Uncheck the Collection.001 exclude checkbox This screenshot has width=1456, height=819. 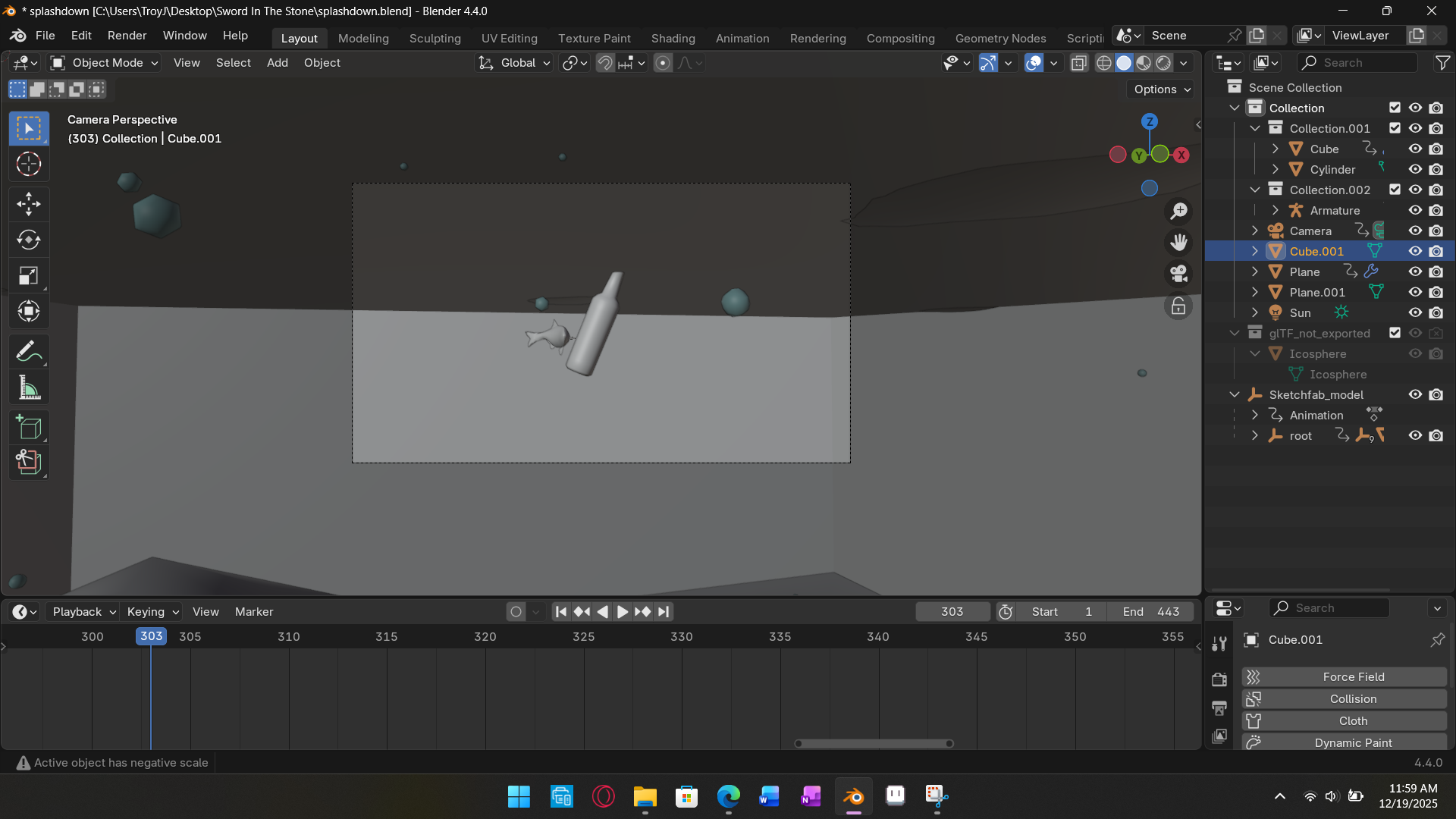pos(1395,128)
